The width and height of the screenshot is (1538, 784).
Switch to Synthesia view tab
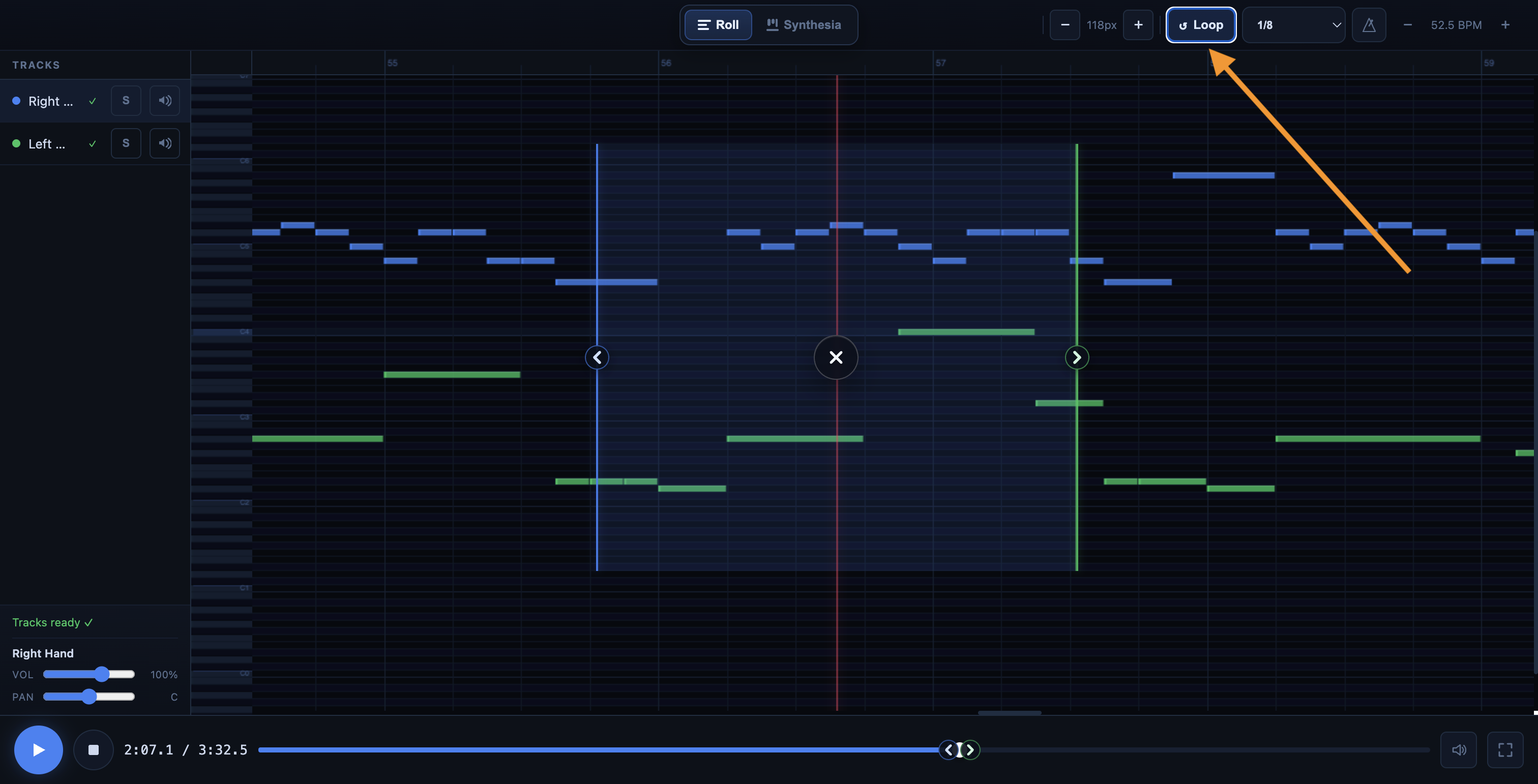click(804, 25)
